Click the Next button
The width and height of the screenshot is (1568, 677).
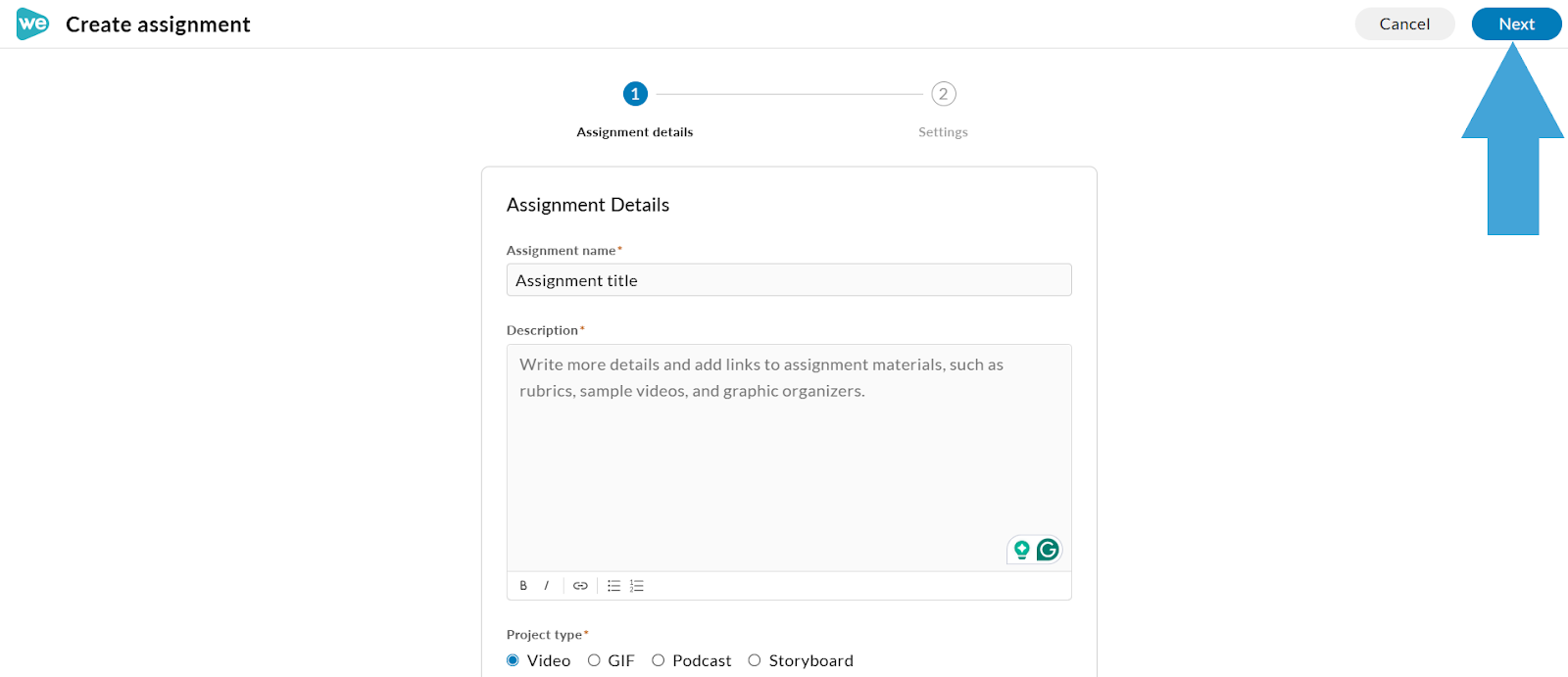coord(1517,24)
